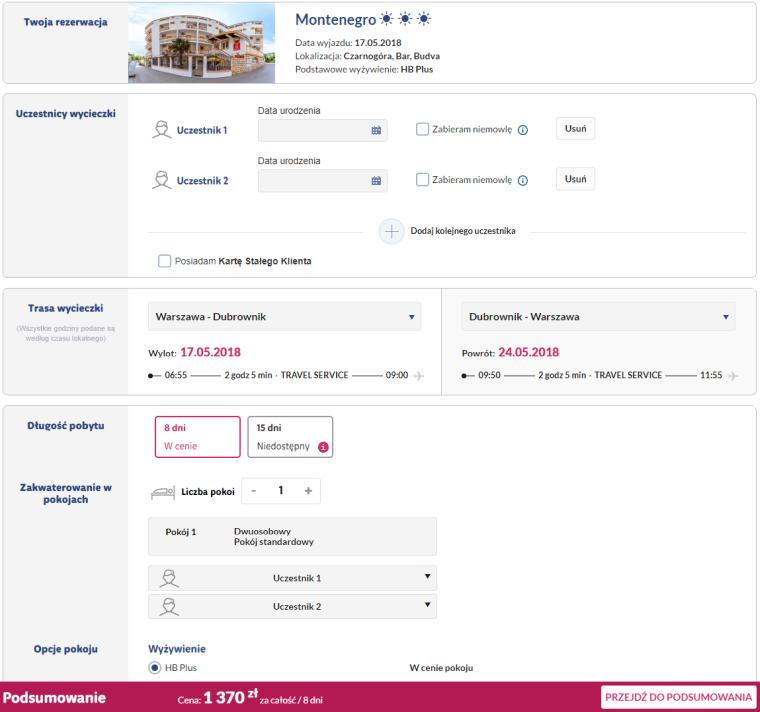The image size is (760, 712).
Task: Open Dubrownik - Warszawa return route dropdown
Action: (598, 316)
